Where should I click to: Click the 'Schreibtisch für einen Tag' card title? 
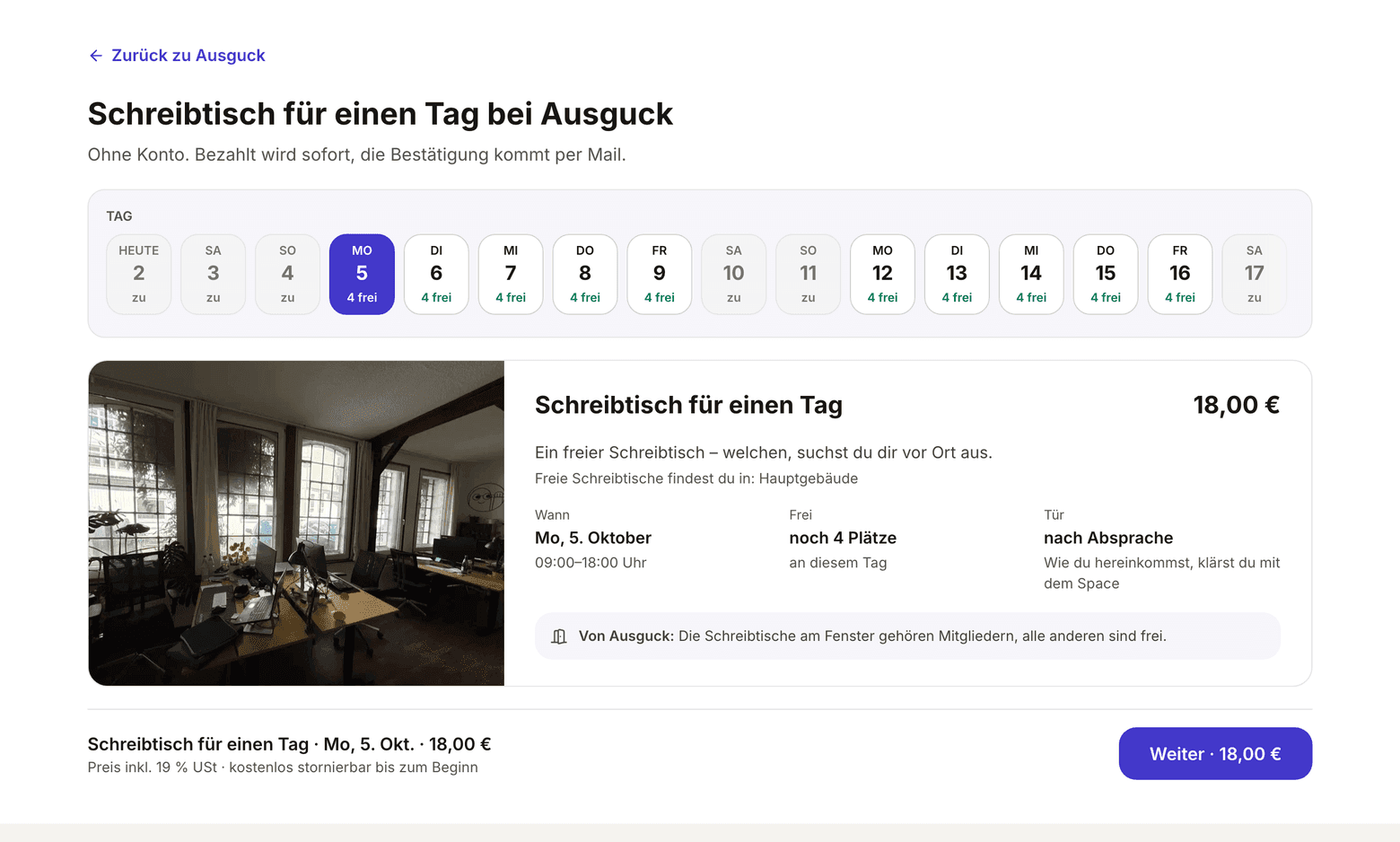(688, 406)
